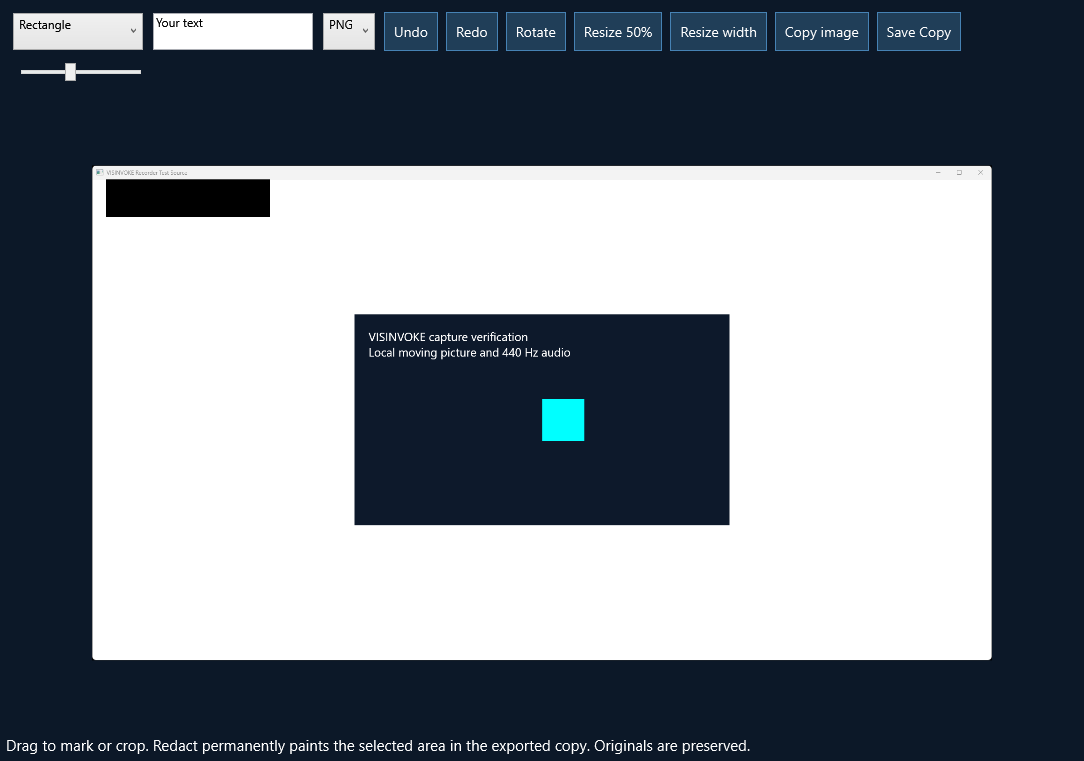The height and width of the screenshot is (761, 1084).
Task: Click the 'Your text' input field
Action: [x=232, y=31]
